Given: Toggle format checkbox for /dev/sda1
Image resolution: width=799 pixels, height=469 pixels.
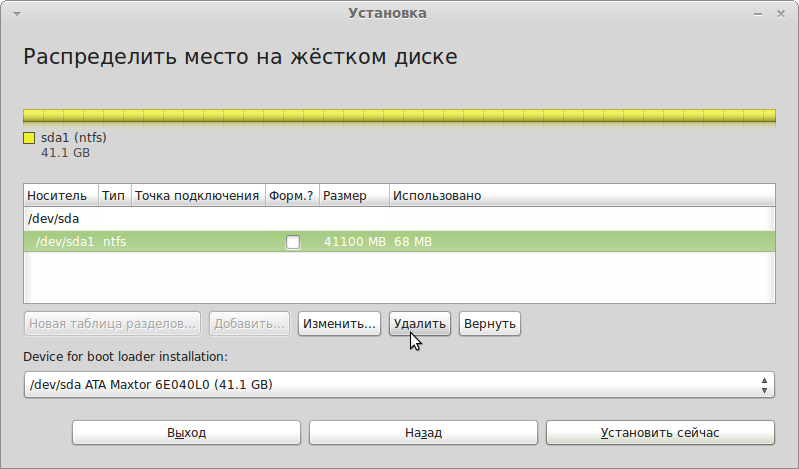Looking at the screenshot, I should 293,242.
